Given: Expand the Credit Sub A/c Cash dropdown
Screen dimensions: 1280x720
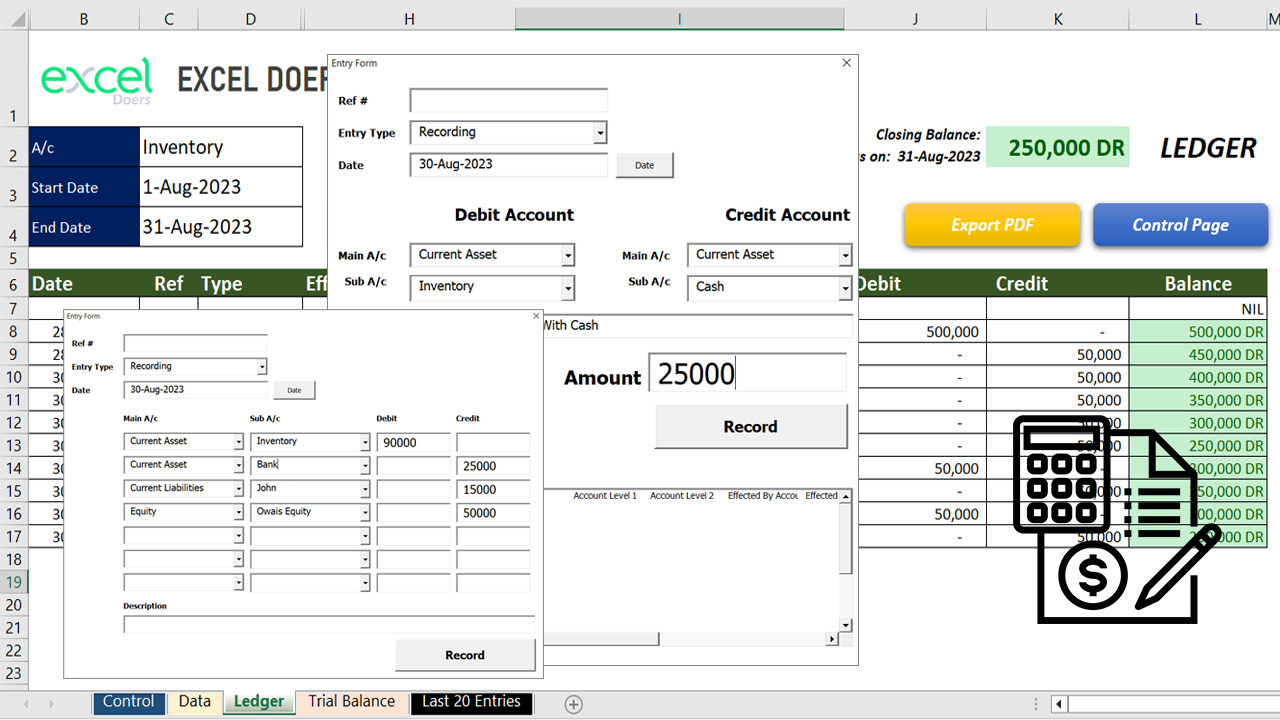Looking at the screenshot, I should click(x=843, y=287).
